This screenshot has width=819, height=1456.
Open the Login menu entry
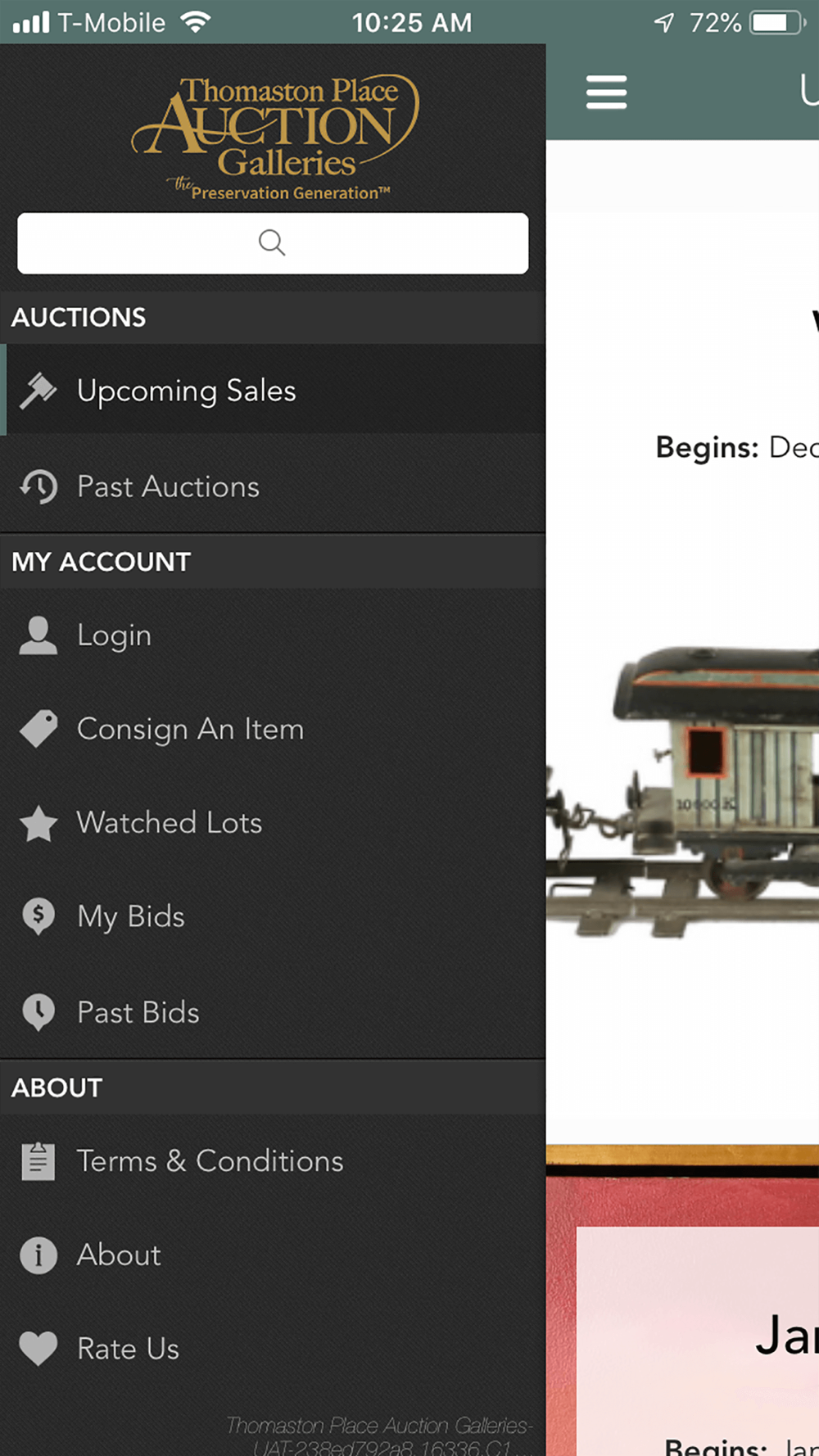click(114, 635)
